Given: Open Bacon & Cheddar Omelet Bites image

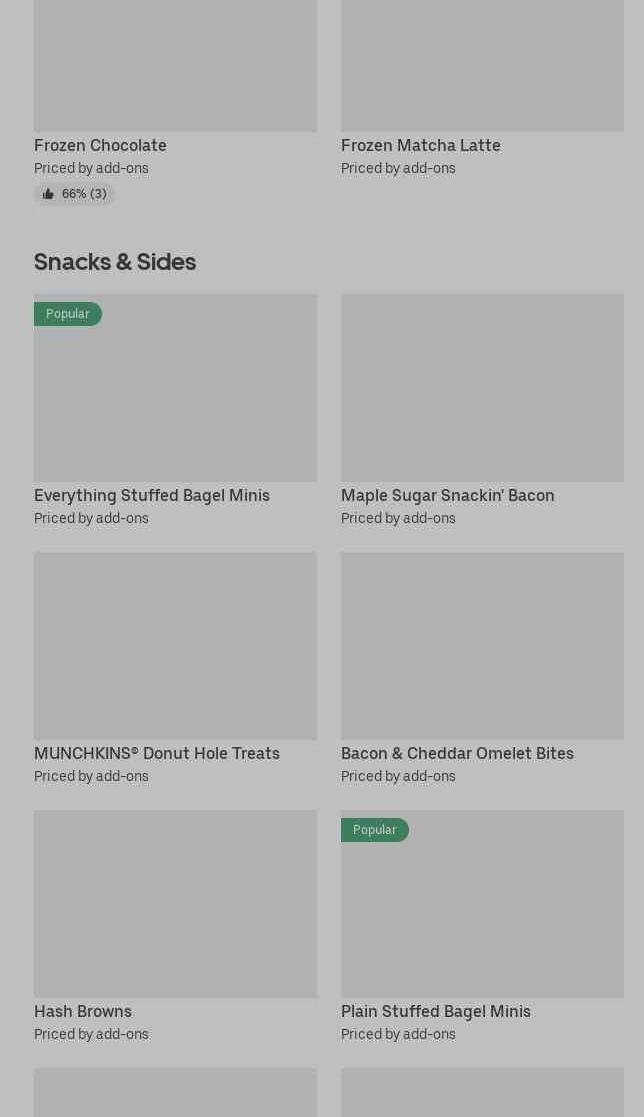Looking at the screenshot, I should [482, 645].
